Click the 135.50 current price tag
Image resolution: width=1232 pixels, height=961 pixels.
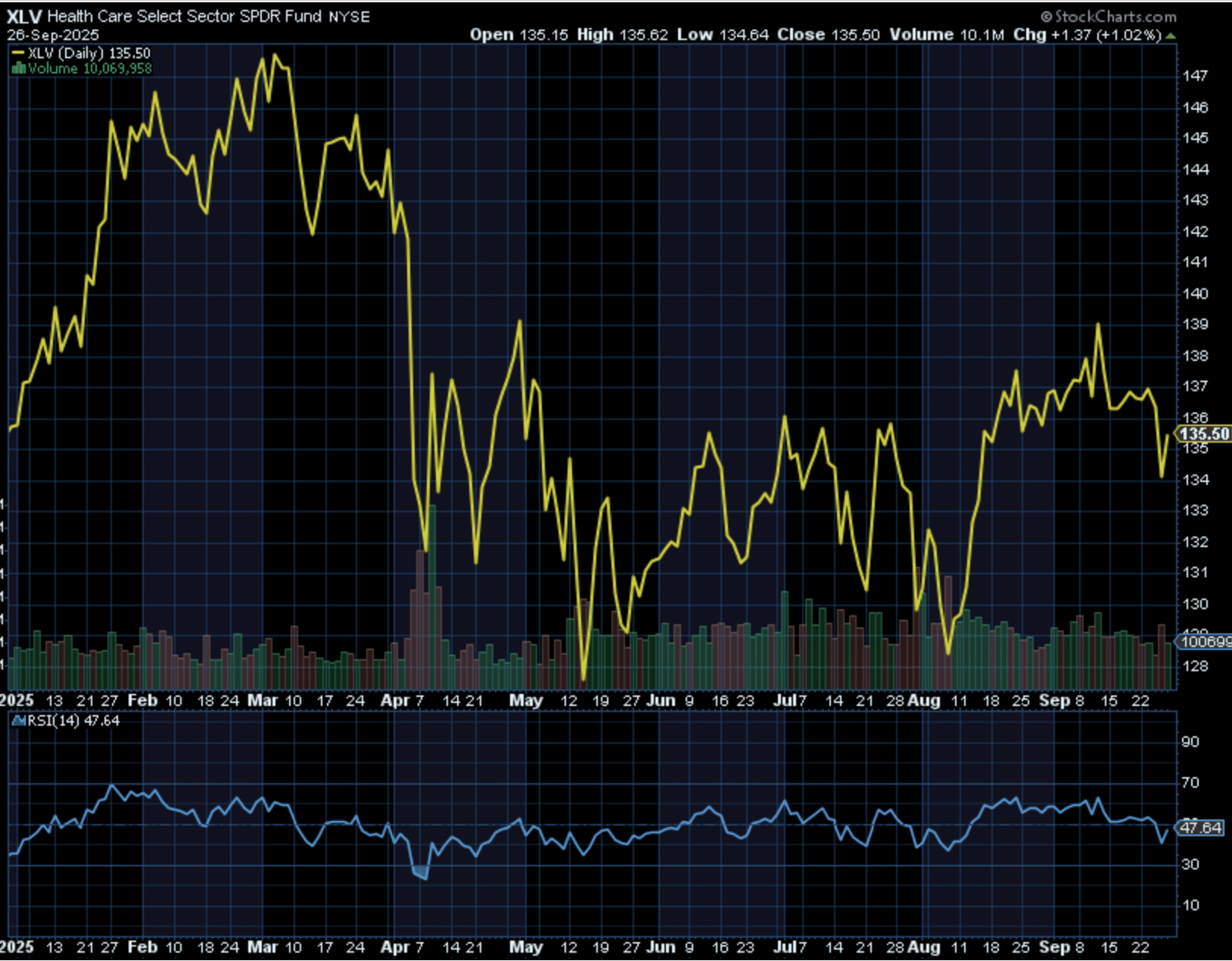(1203, 434)
